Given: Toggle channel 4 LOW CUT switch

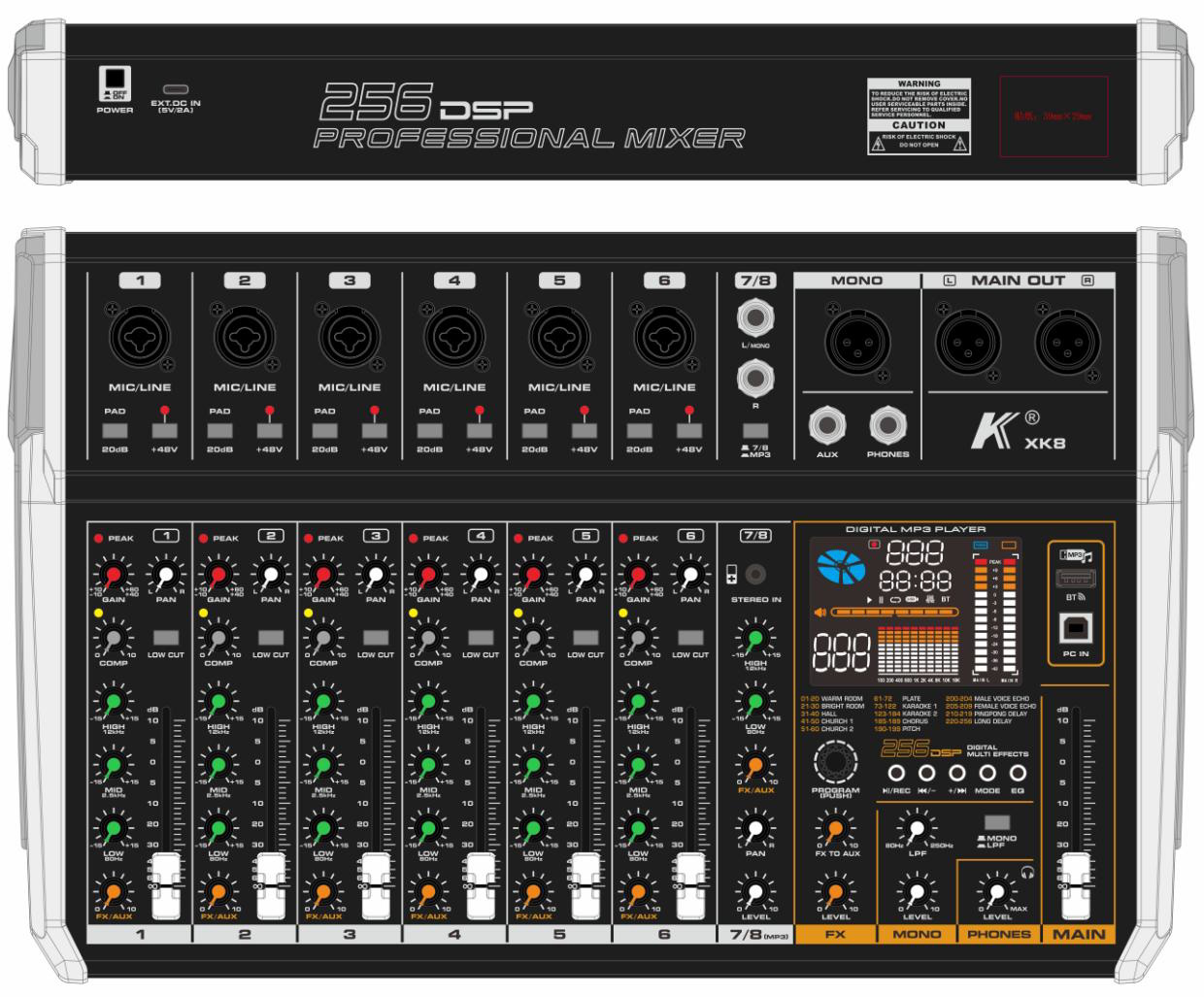Looking at the screenshot, I should (x=481, y=638).
